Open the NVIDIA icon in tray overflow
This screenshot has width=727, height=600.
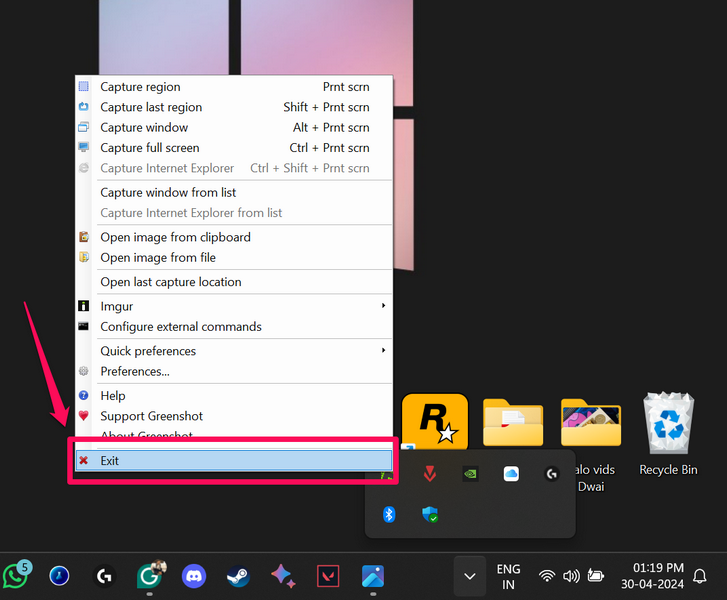point(470,474)
